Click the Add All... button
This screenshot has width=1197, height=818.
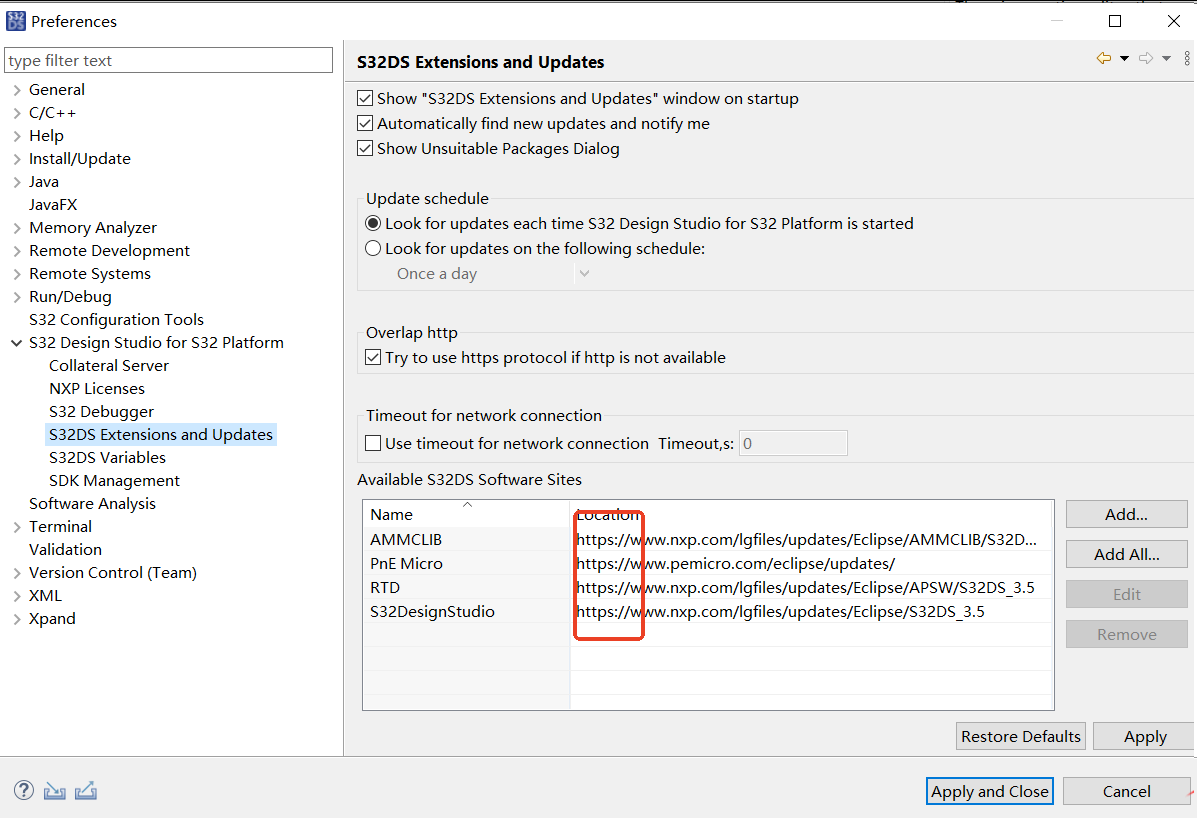pyautogui.click(x=1127, y=554)
